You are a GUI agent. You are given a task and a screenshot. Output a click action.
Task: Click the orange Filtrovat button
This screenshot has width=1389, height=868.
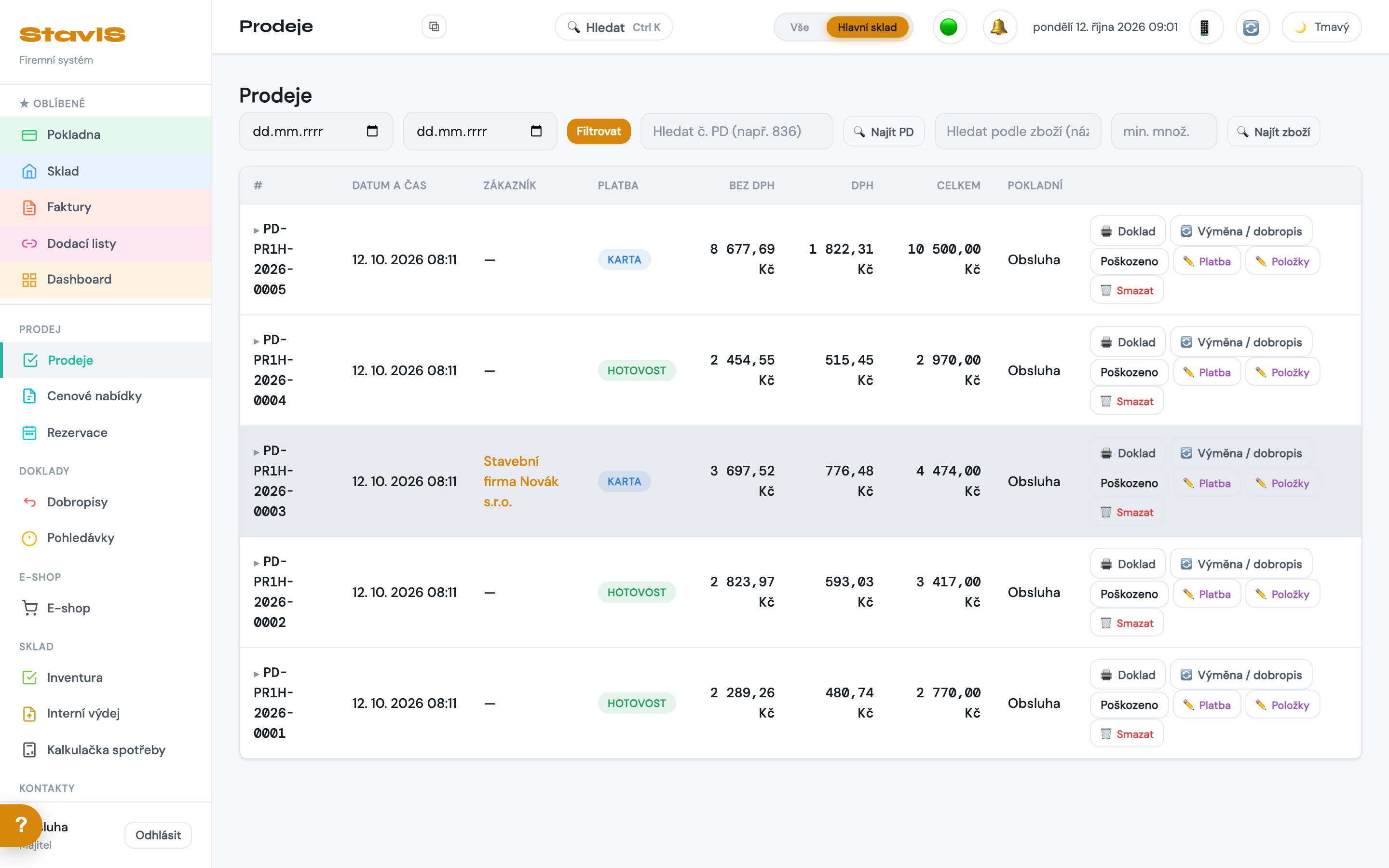(x=599, y=131)
